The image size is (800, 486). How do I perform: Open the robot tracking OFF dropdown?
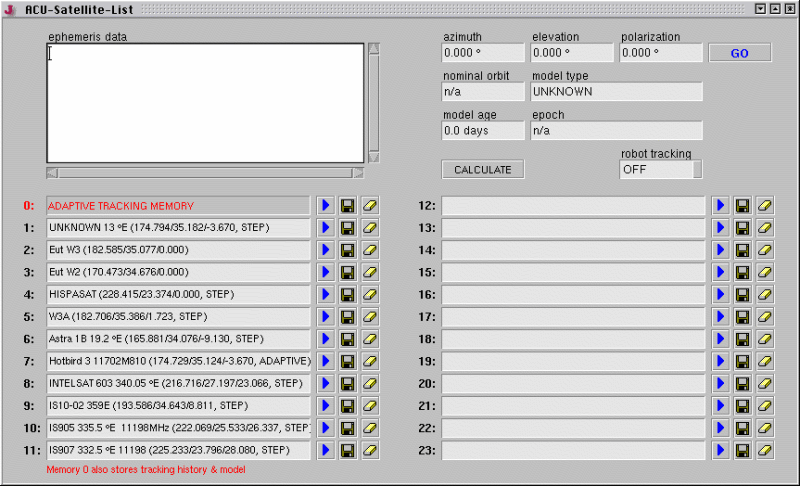(660, 170)
